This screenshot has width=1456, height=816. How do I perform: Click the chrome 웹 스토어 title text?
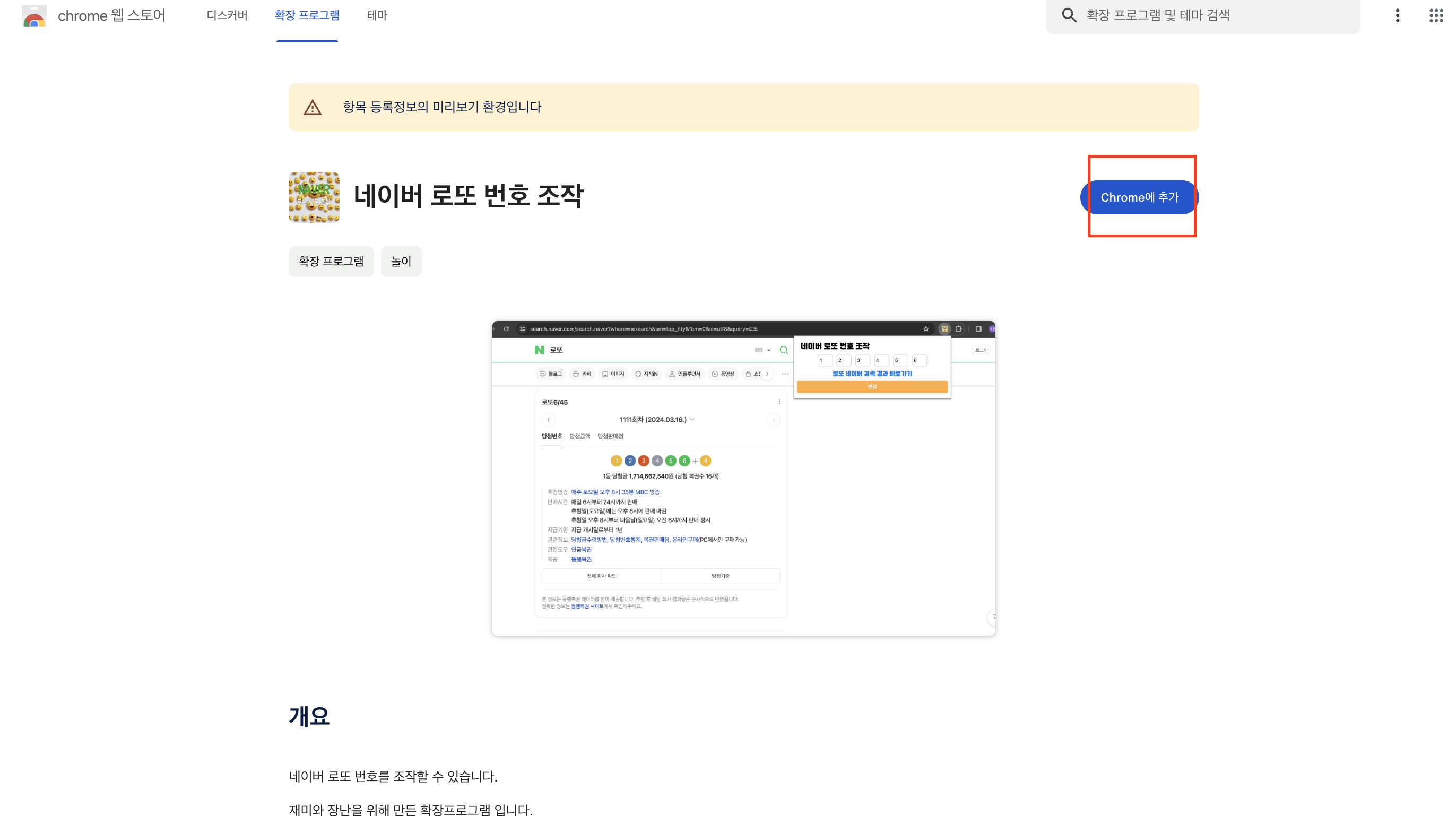[x=111, y=15]
